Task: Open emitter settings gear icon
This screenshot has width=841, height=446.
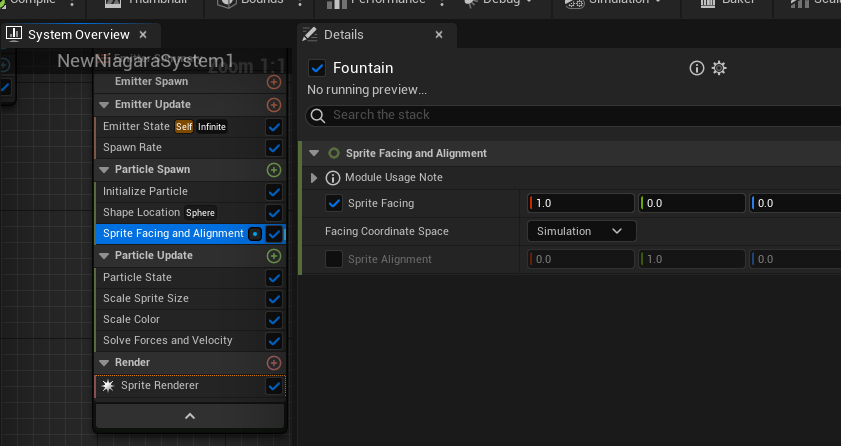Action: coord(719,68)
